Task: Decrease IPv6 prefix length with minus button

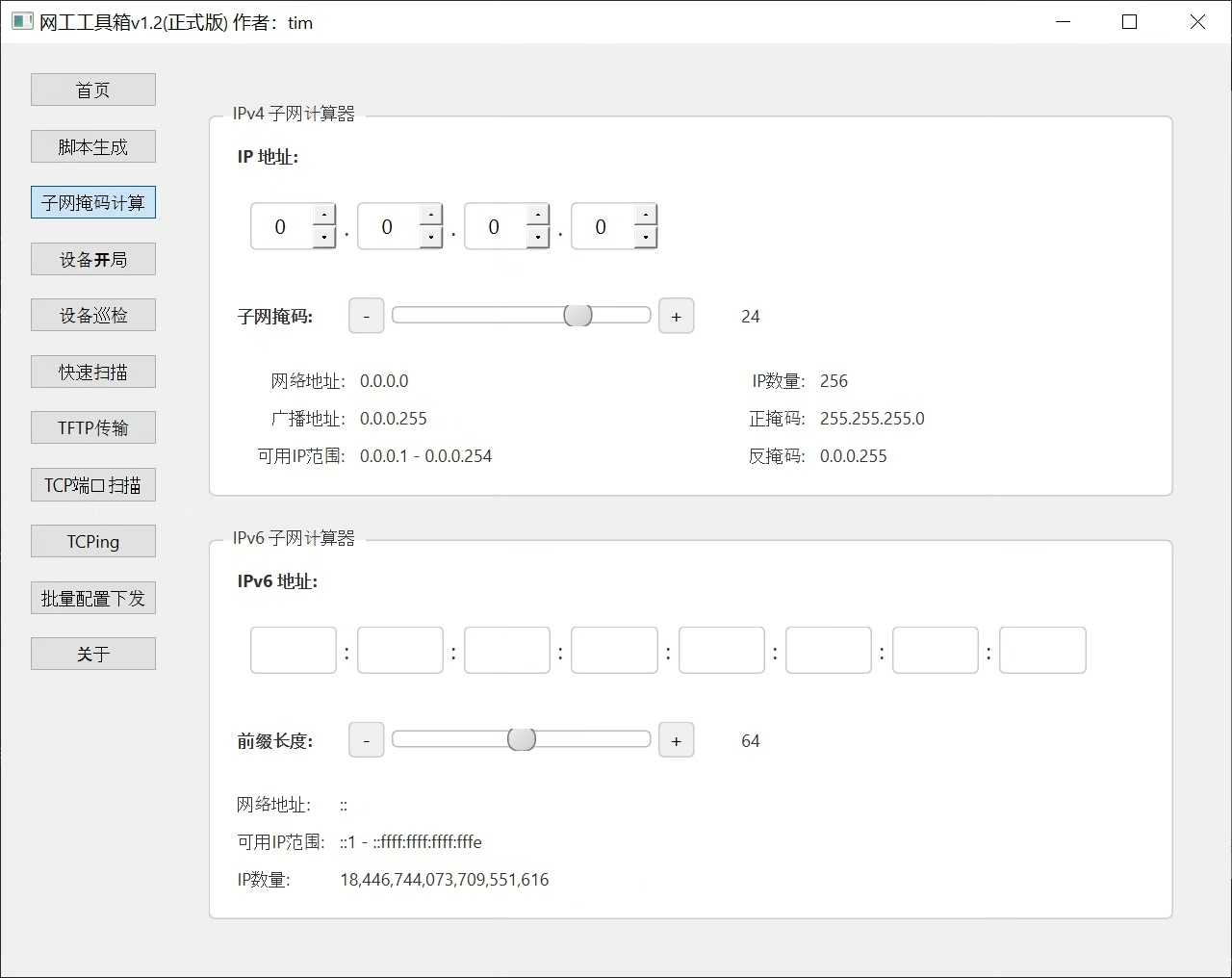Action: click(366, 740)
